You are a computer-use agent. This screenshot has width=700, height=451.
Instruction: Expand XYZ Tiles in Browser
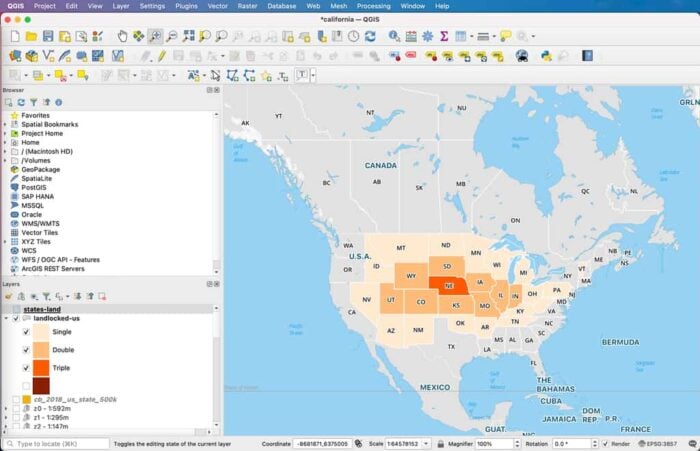(x=5, y=242)
